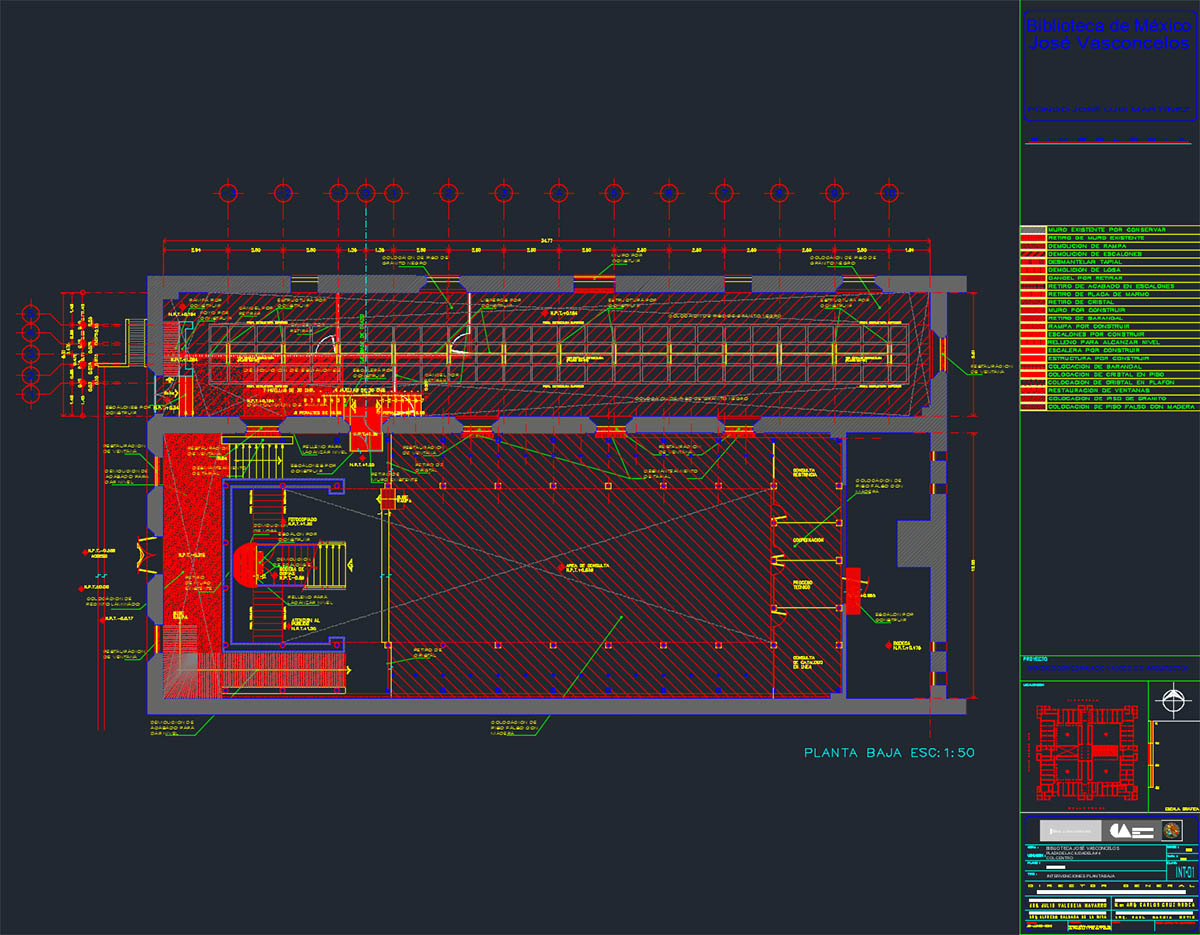
Task: Click striped 'Demolicion de escalones' legend swatch
Action: point(1032,254)
